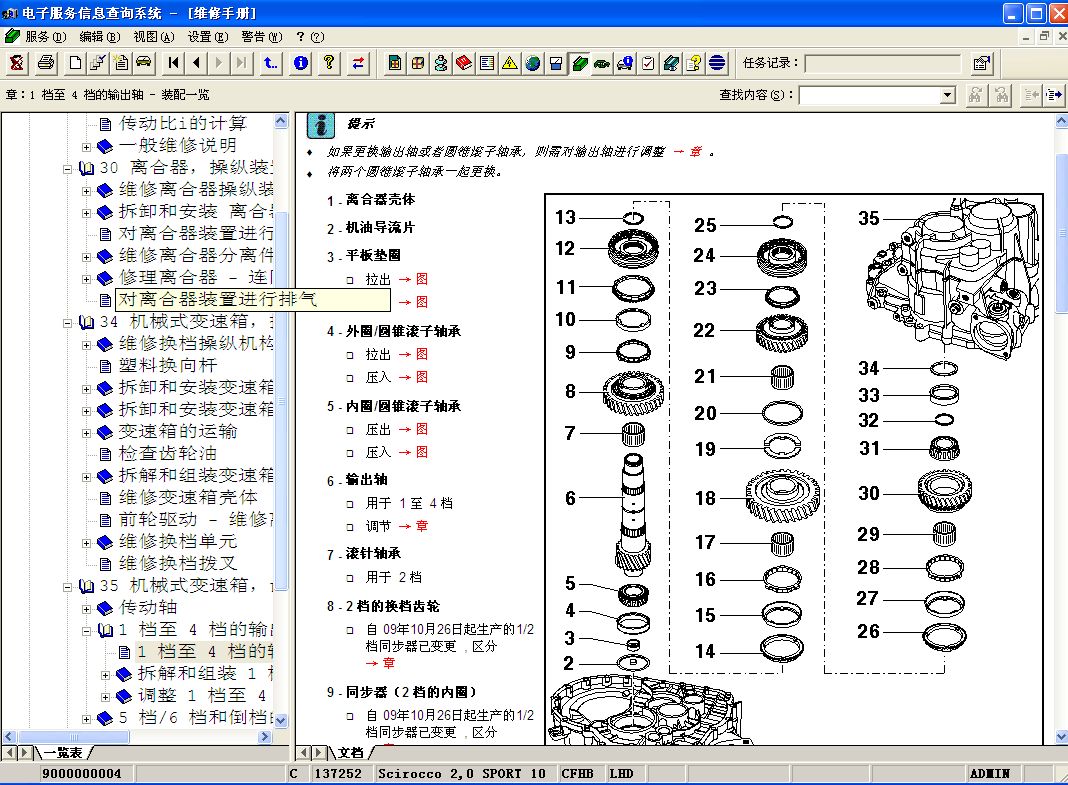This screenshot has width=1068, height=785.
Task: Click the blue info circle toolbar icon
Action: (300, 63)
